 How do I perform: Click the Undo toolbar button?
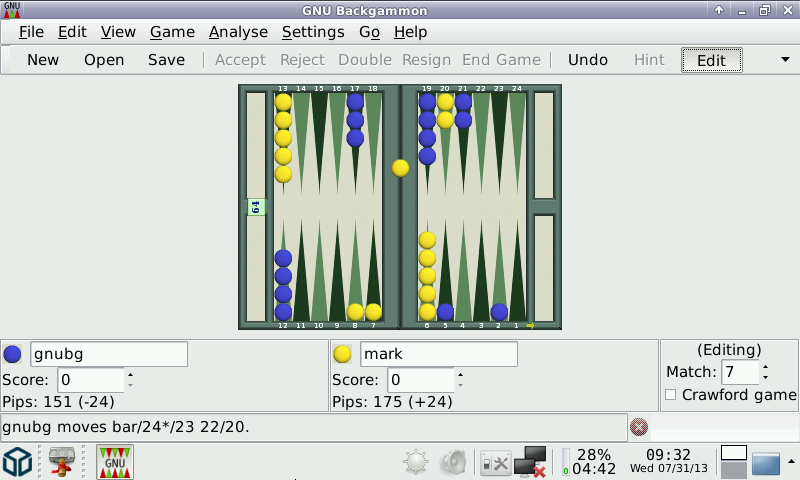pyautogui.click(x=588, y=60)
